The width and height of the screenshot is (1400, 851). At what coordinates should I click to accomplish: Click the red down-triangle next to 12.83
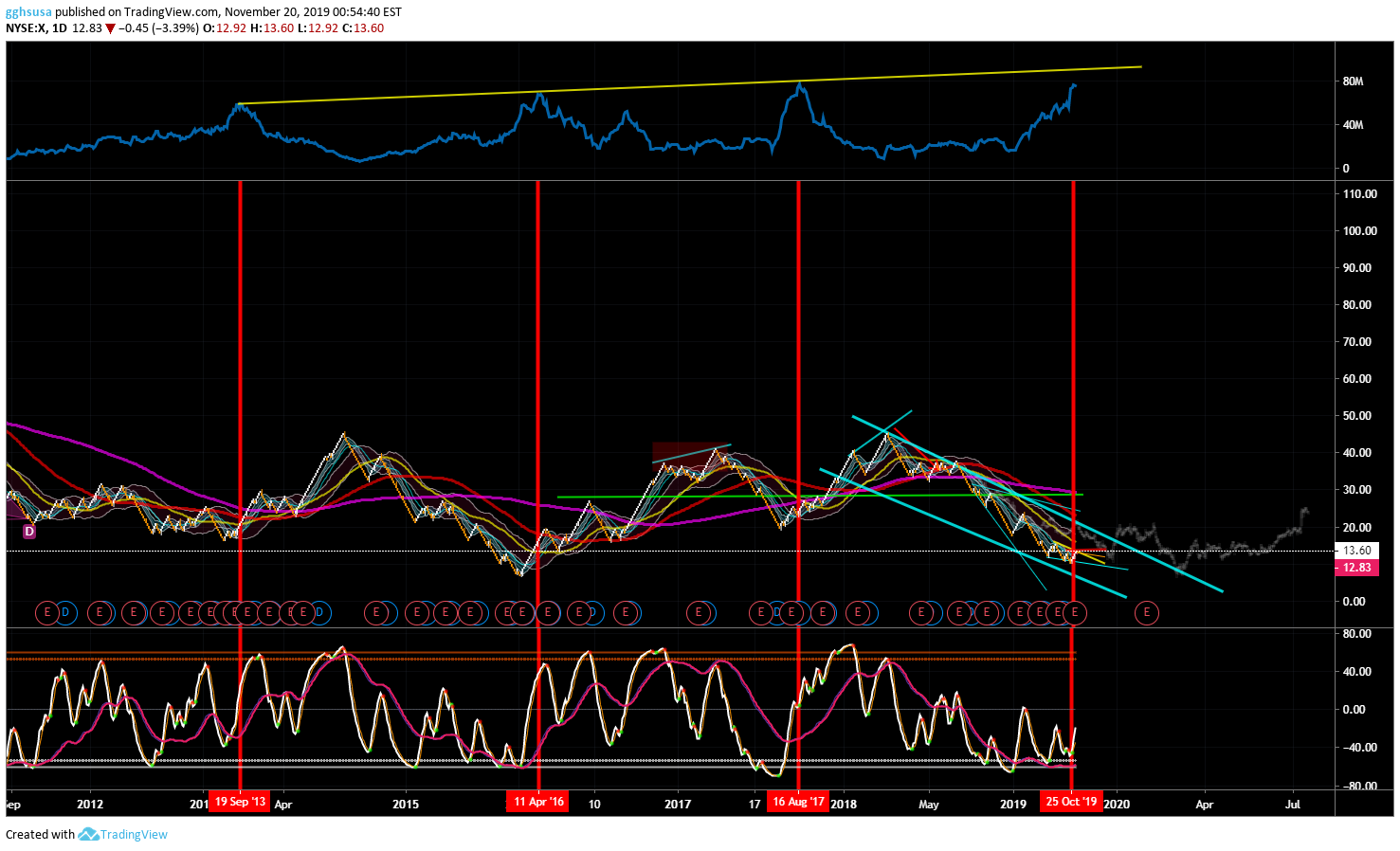pos(110,28)
